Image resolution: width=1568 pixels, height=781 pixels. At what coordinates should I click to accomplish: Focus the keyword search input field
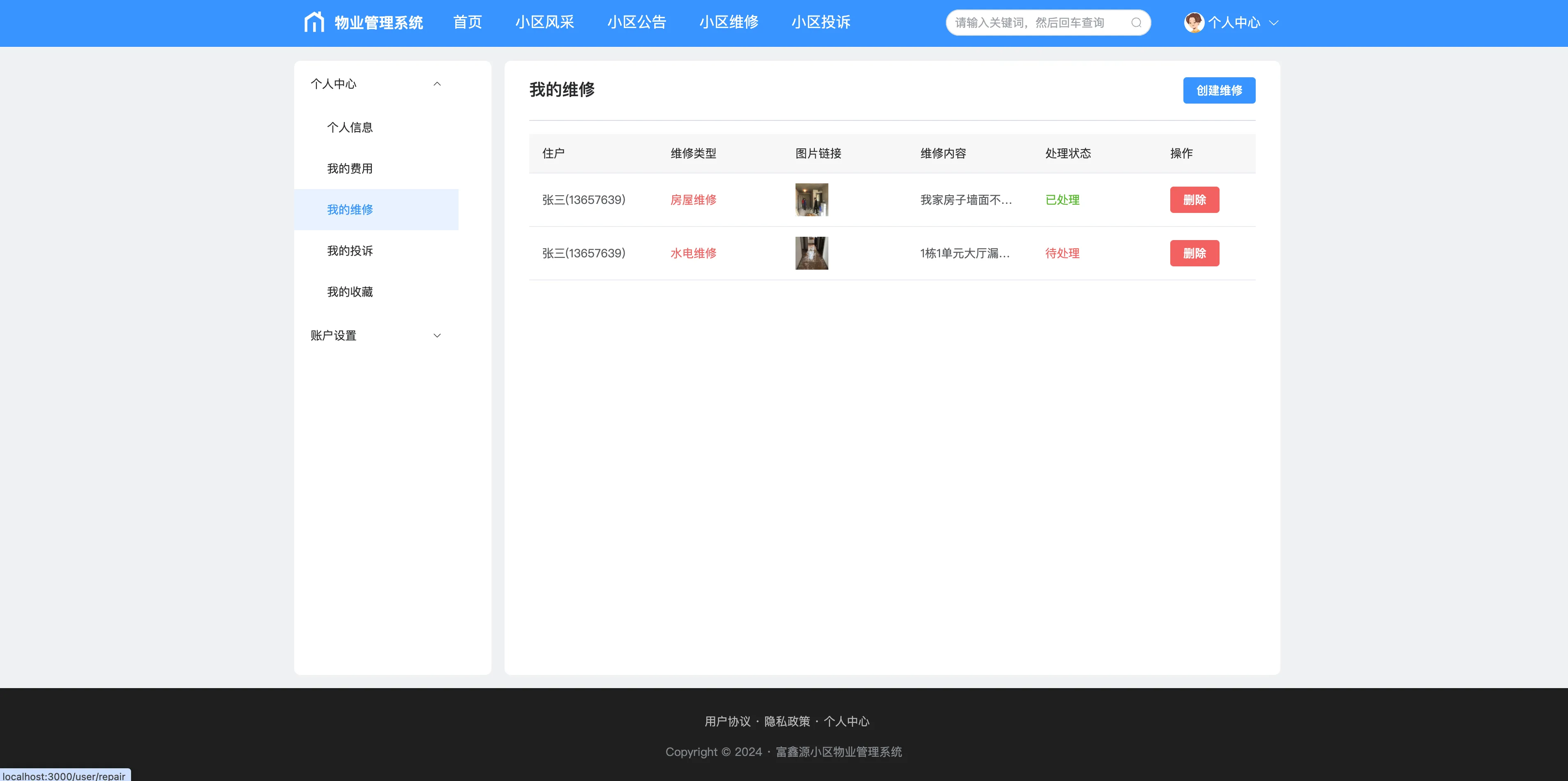click(x=1038, y=23)
